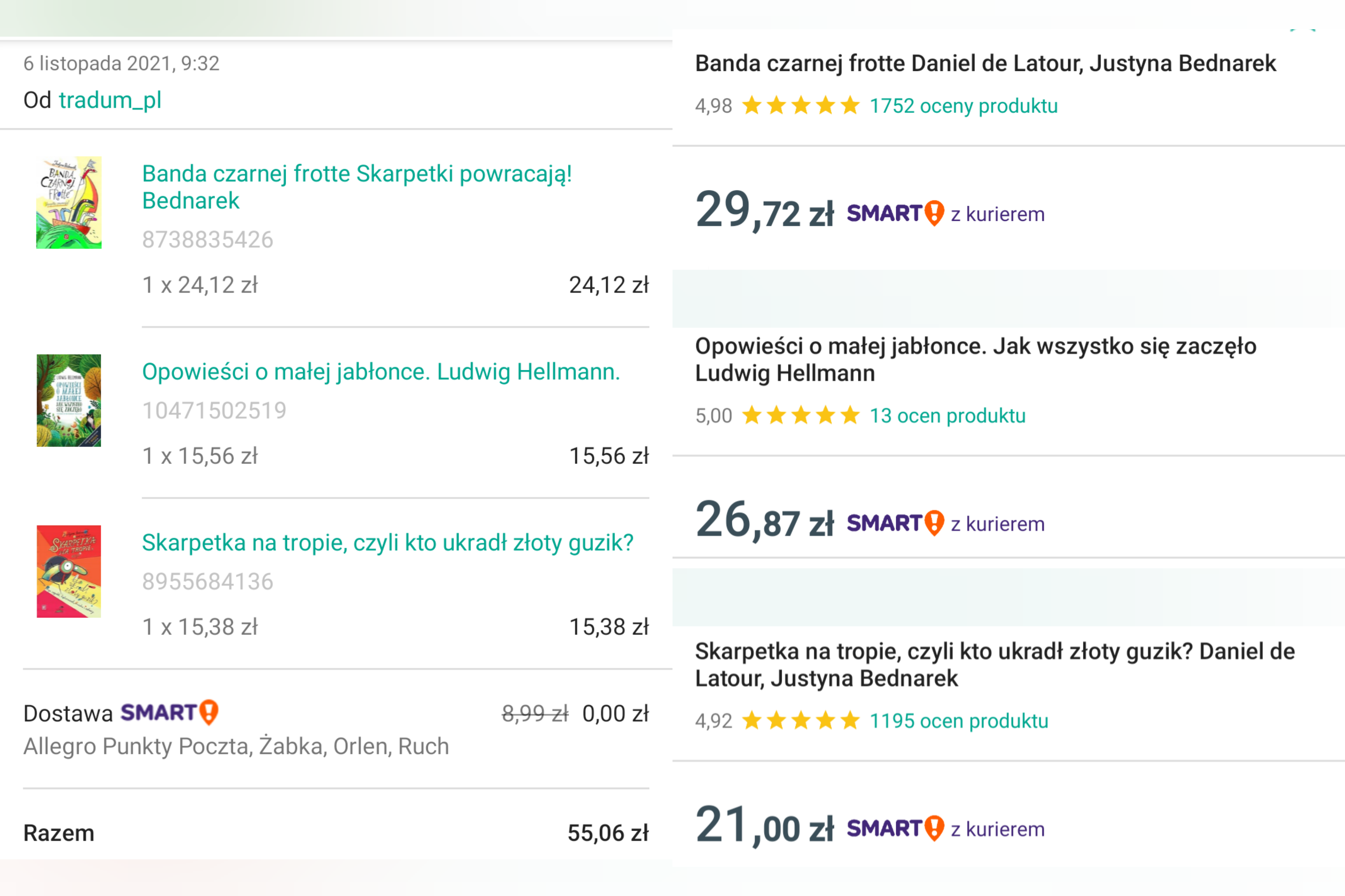Open Skarpetka na tropie order item link
This screenshot has width=1345, height=896.
pyautogui.click(x=387, y=542)
